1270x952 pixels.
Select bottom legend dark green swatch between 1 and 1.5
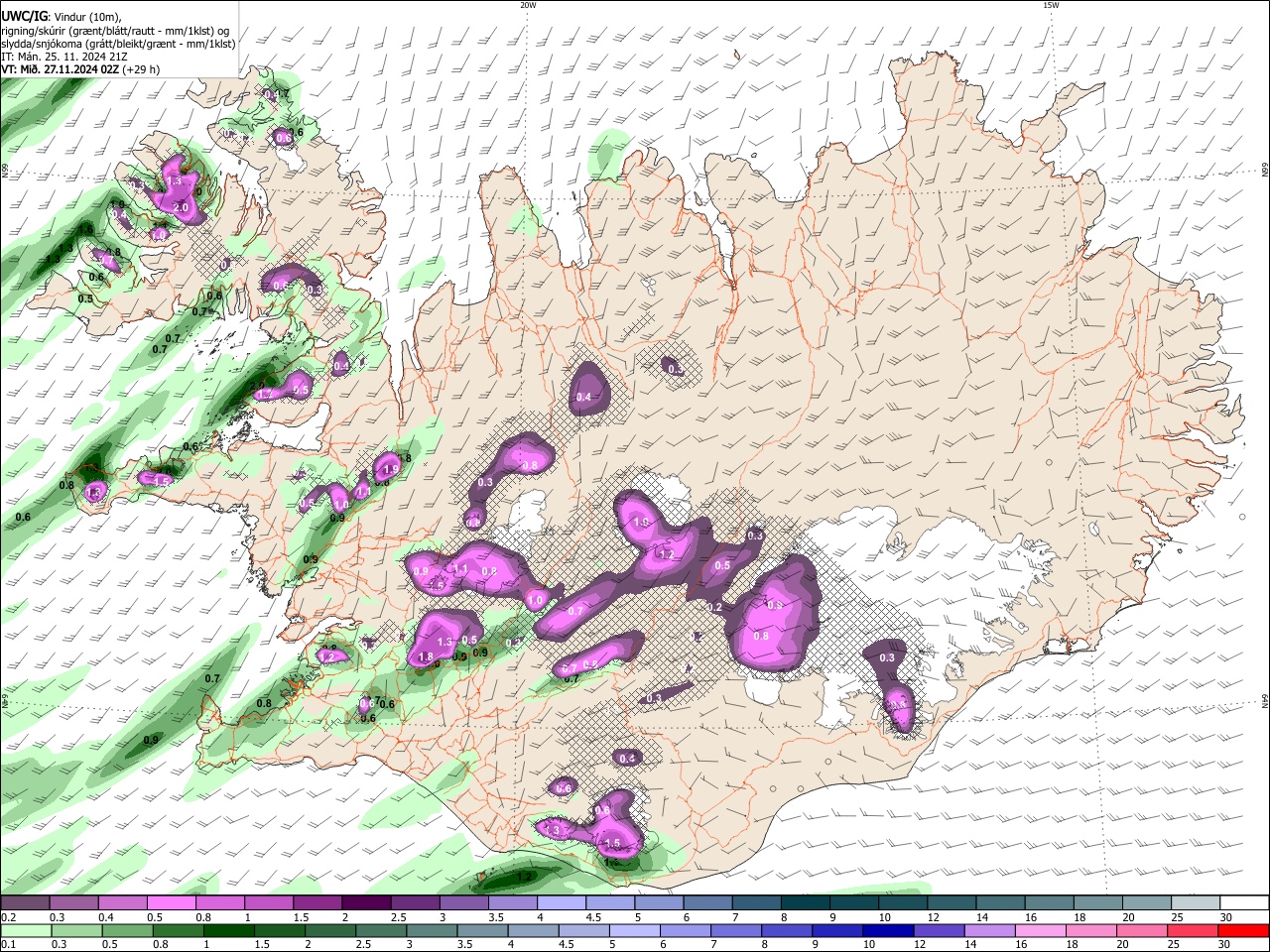point(228,930)
